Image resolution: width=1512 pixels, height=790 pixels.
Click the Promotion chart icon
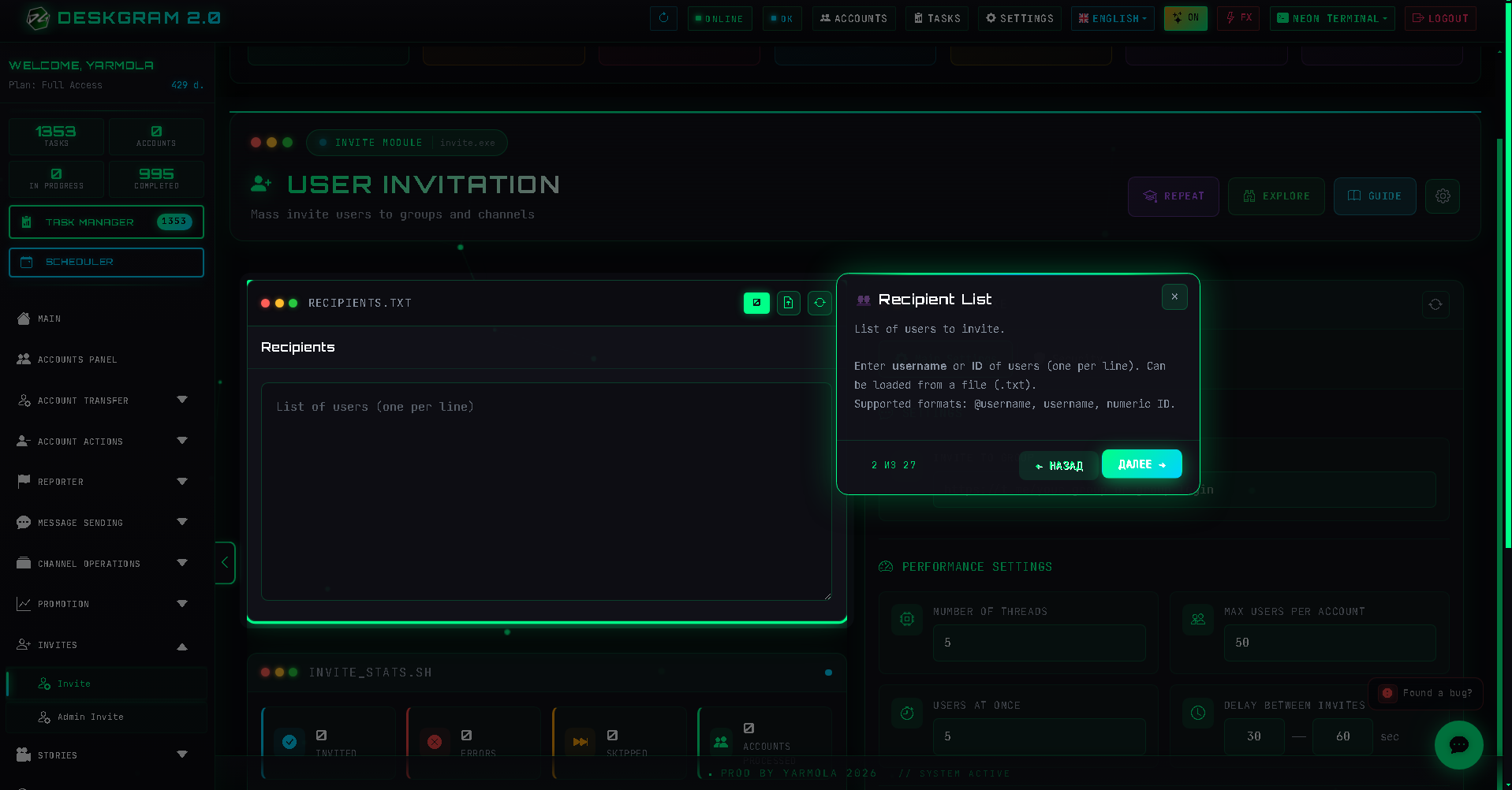(24, 604)
